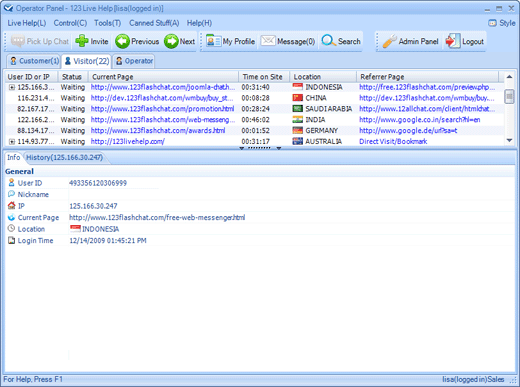Click the Current Page globe icon
Screen dimensions: 520x387
click(11, 217)
